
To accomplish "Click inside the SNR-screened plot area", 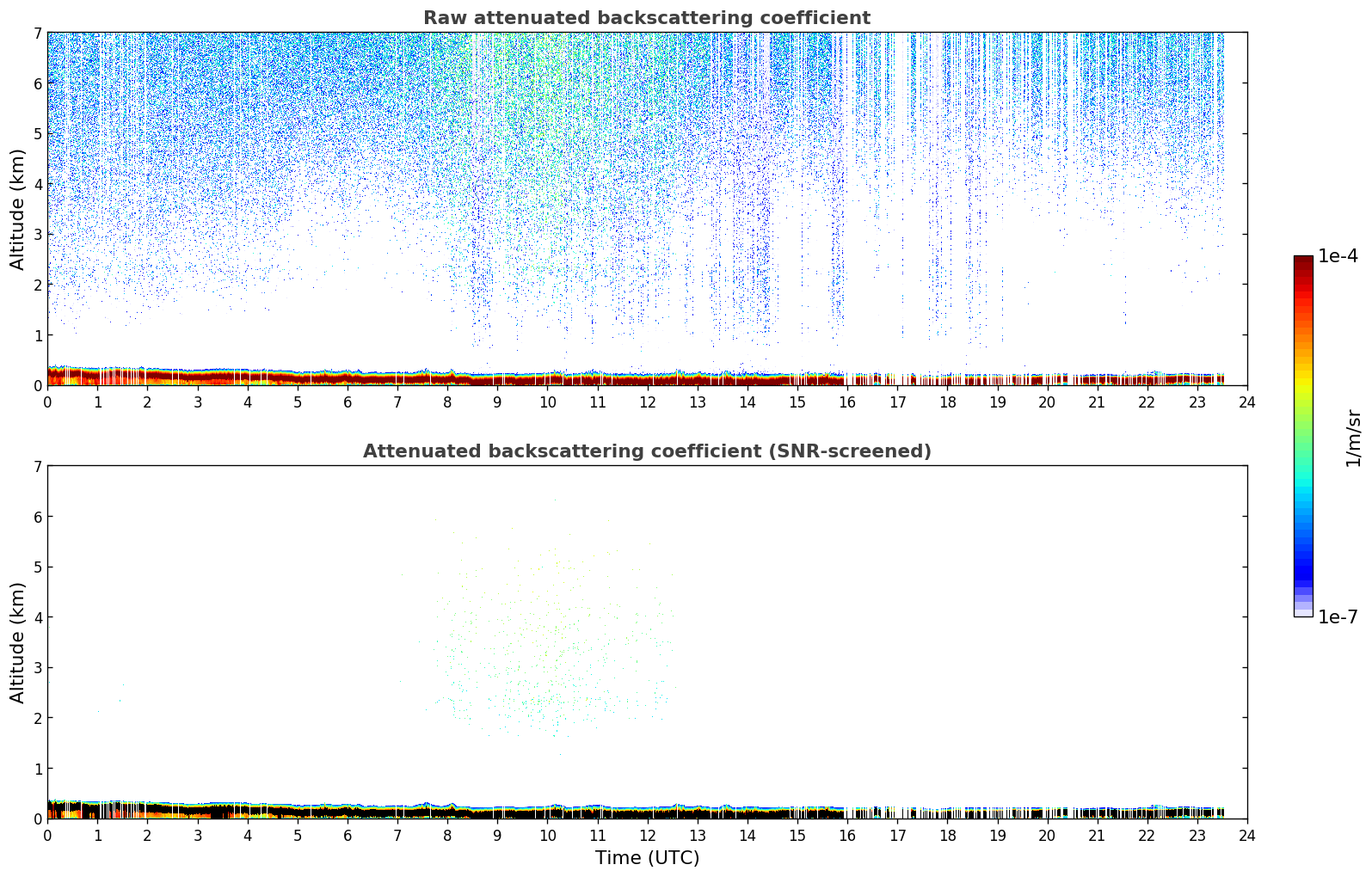I will pyautogui.click(x=647, y=642).
